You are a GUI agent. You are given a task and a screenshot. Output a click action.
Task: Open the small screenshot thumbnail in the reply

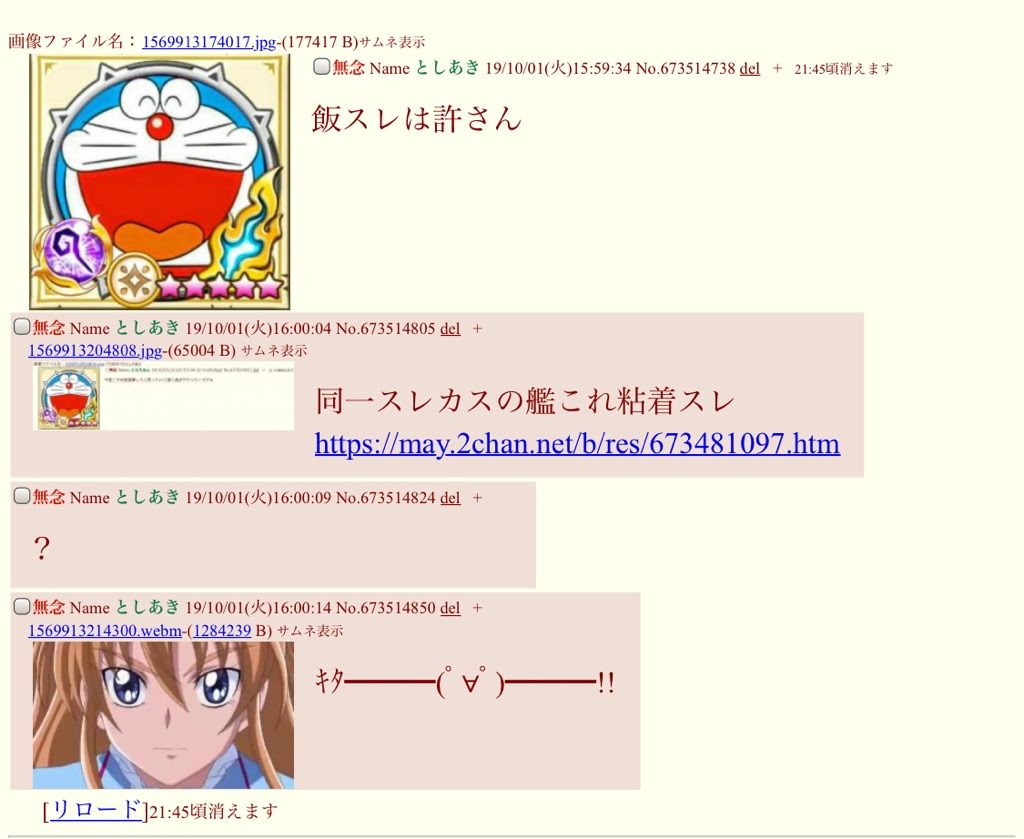pos(163,396)
